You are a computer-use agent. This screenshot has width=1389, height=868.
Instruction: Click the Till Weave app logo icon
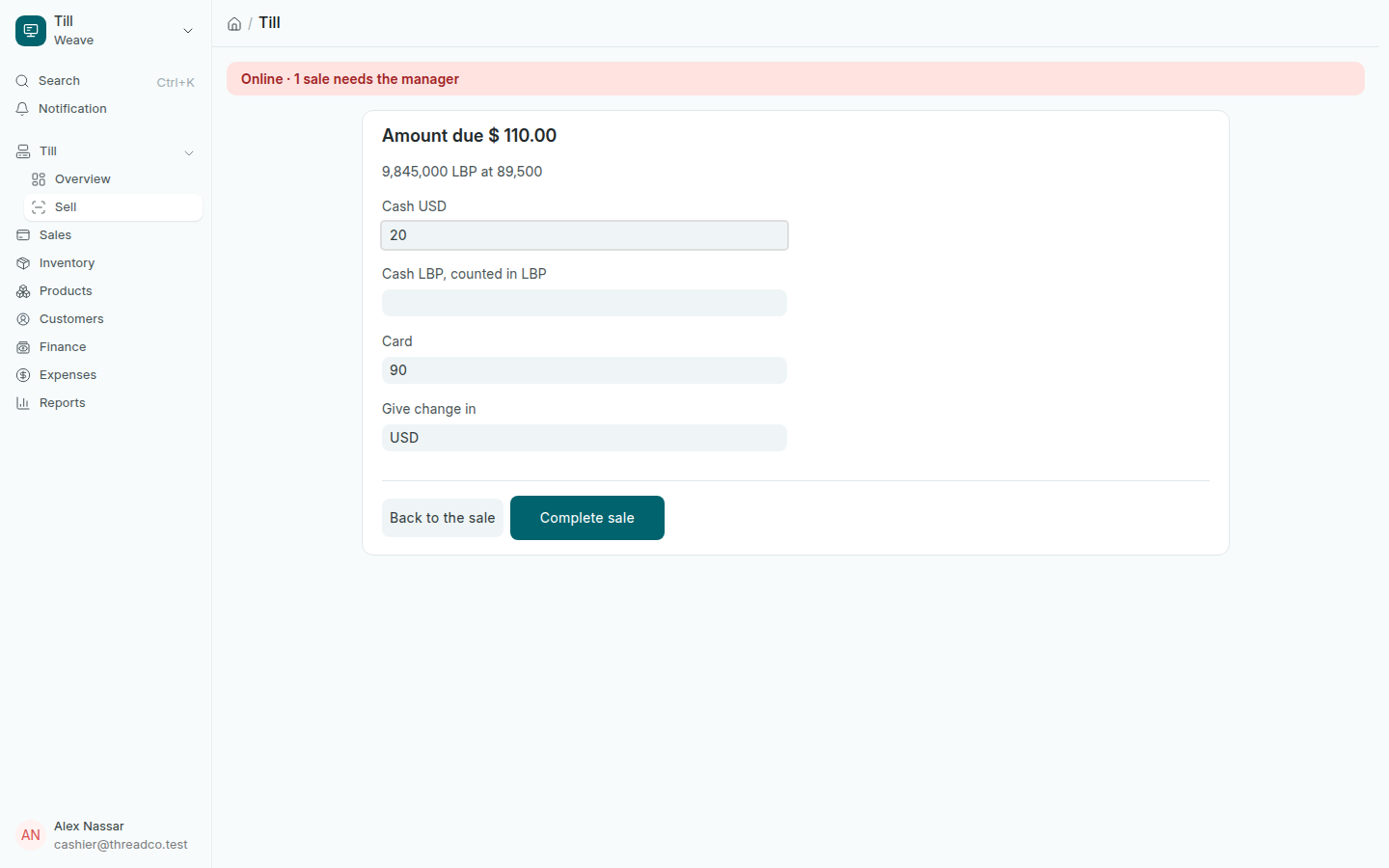coord(31,31)
